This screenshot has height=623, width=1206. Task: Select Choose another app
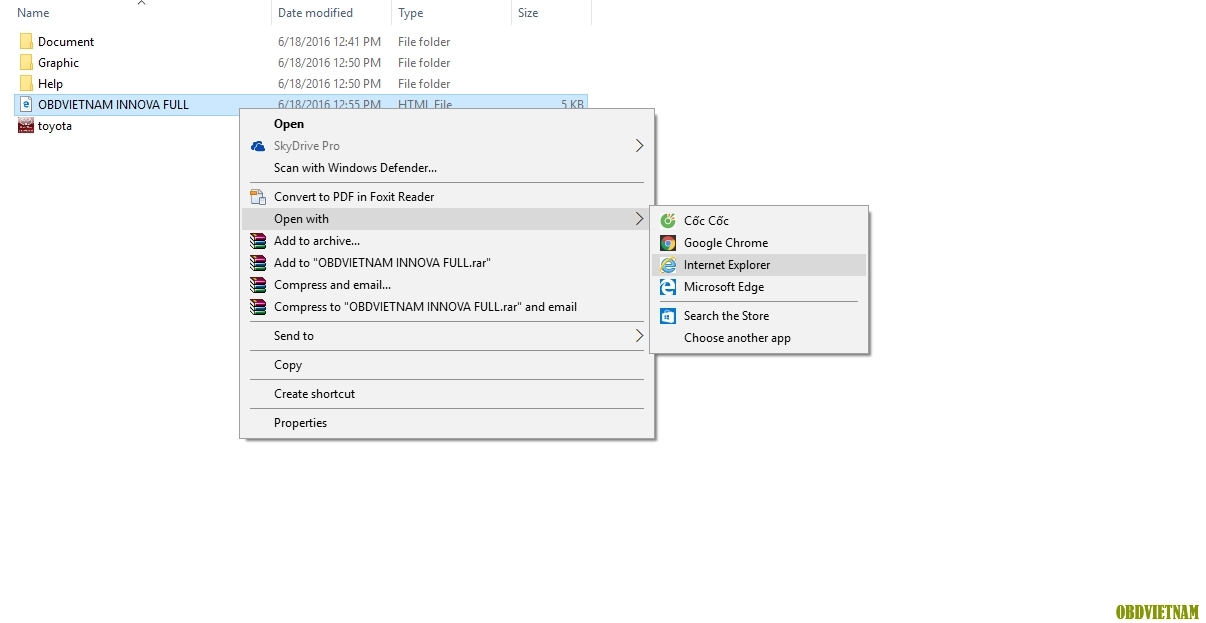tap(759, 338)
